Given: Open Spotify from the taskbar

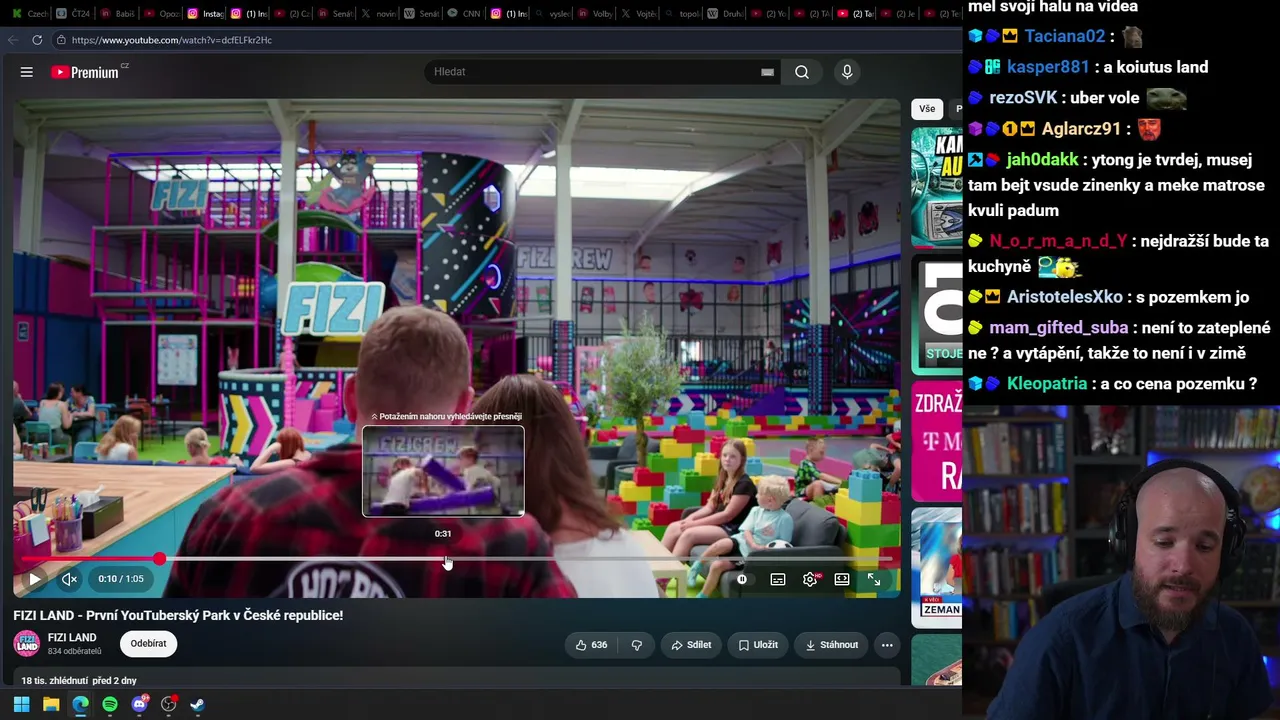Looking at the screenshot, I should (x=110, y=704).
